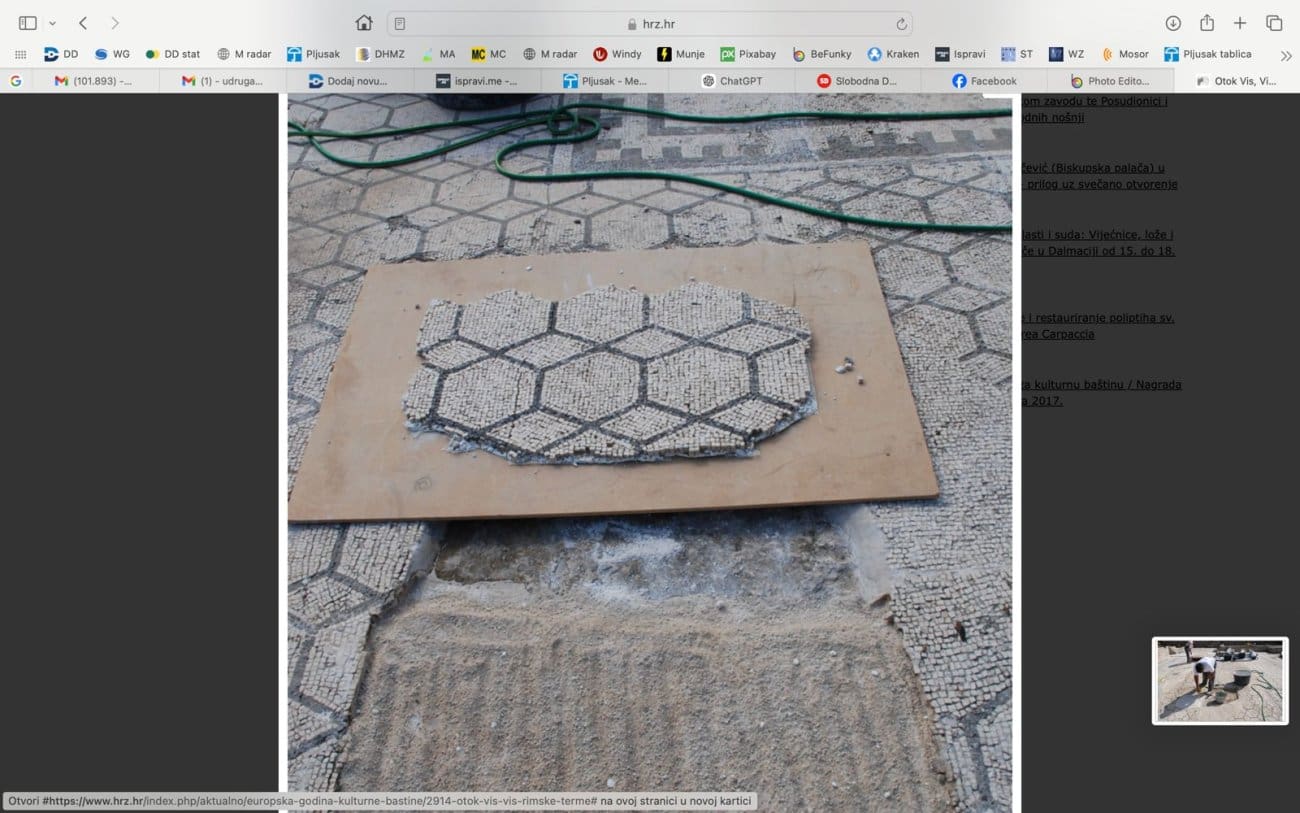Open the Windy bookmark
Screen dimensions: 1300x813
(x=617, y=54)
